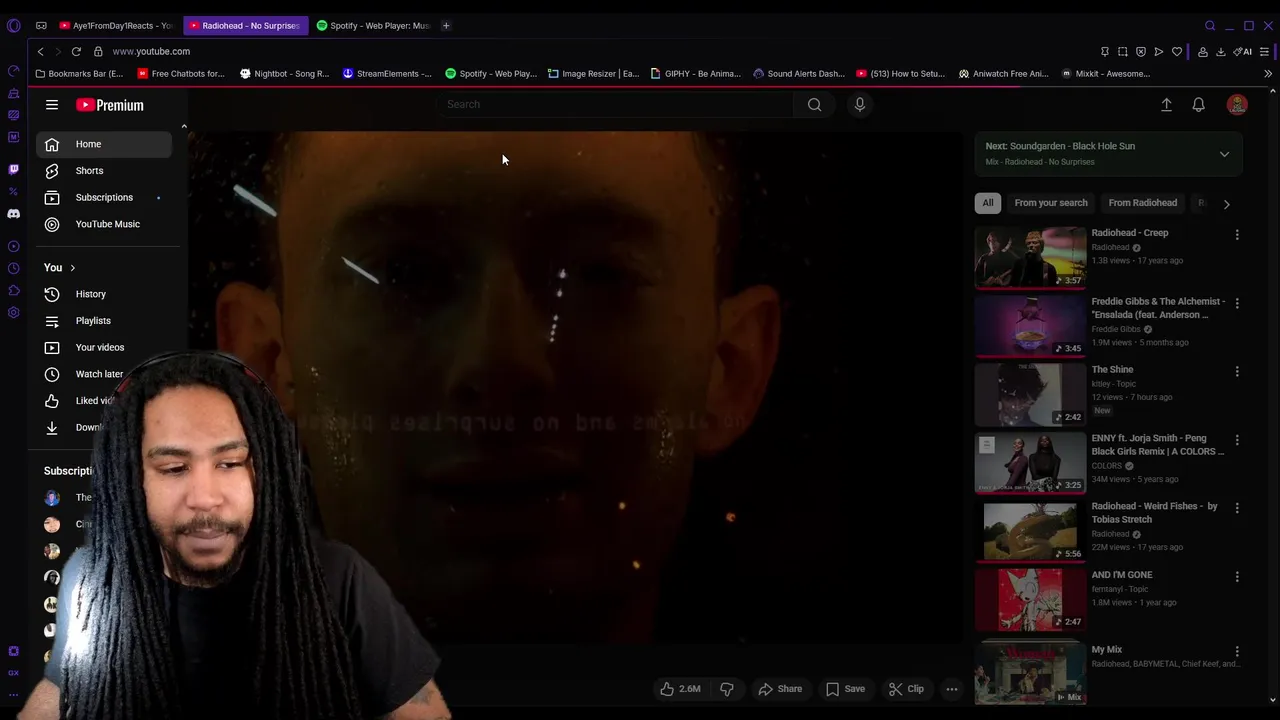Switch to Aye1FromDay1Reacts browser tab
This screenshot has height=720, width=1280.
tap(116, 26)
